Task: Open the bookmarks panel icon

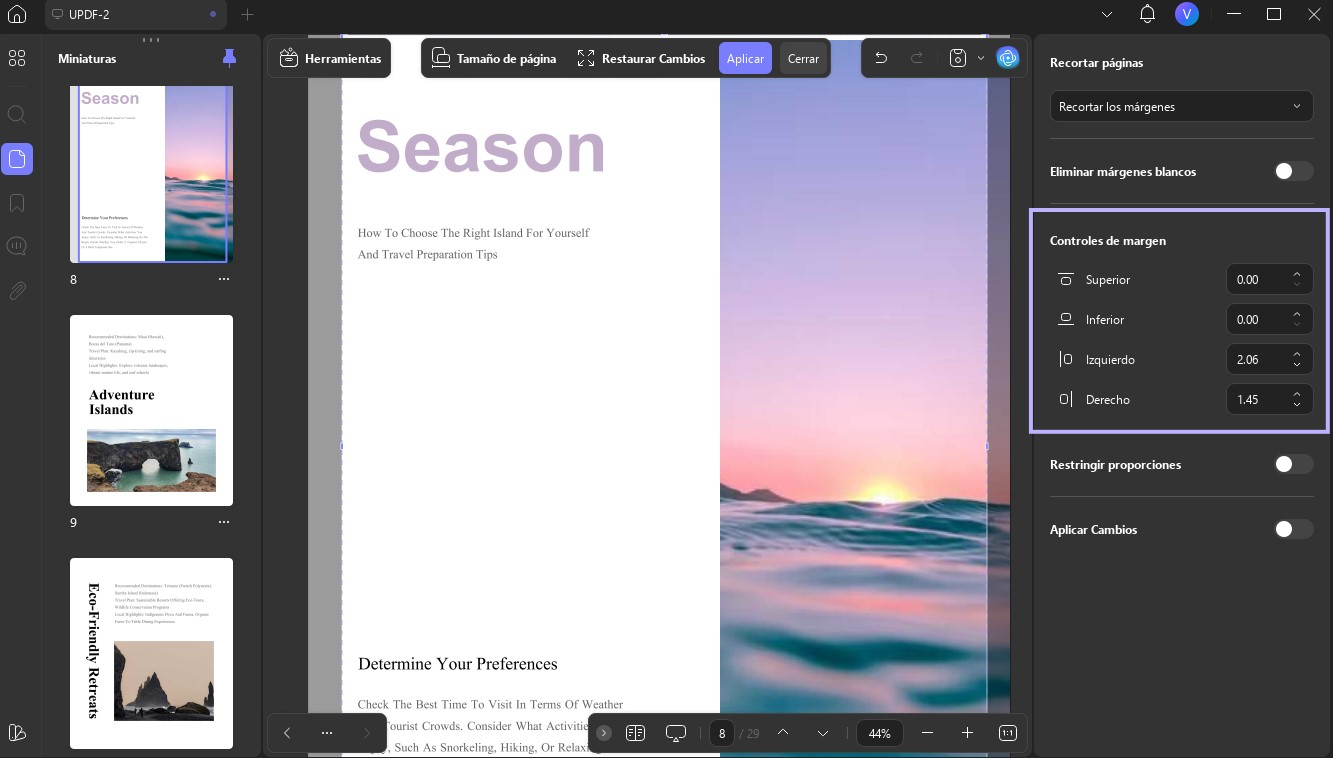Action: pos(17,203)
